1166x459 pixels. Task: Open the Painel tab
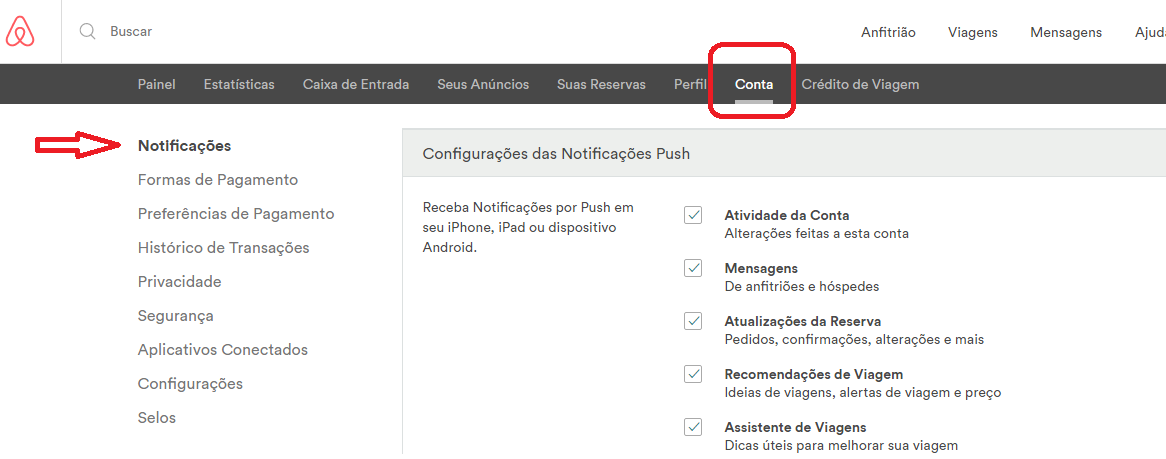coord(156,84)
